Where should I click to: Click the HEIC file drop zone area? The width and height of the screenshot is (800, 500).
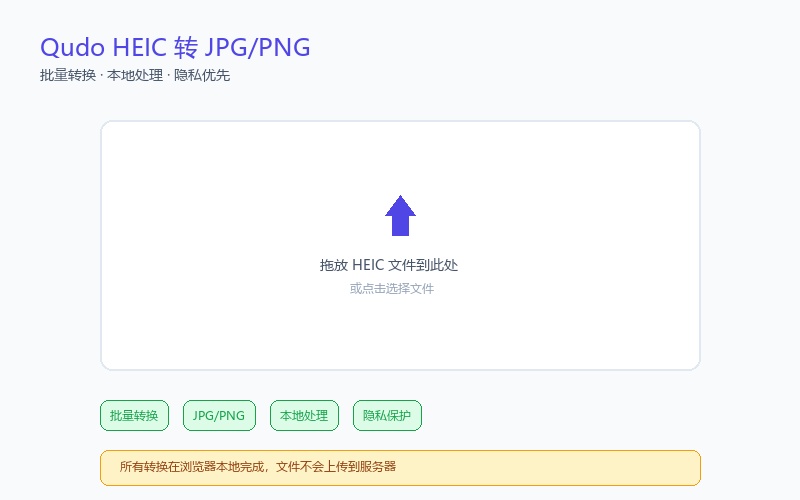pos(401,245)
